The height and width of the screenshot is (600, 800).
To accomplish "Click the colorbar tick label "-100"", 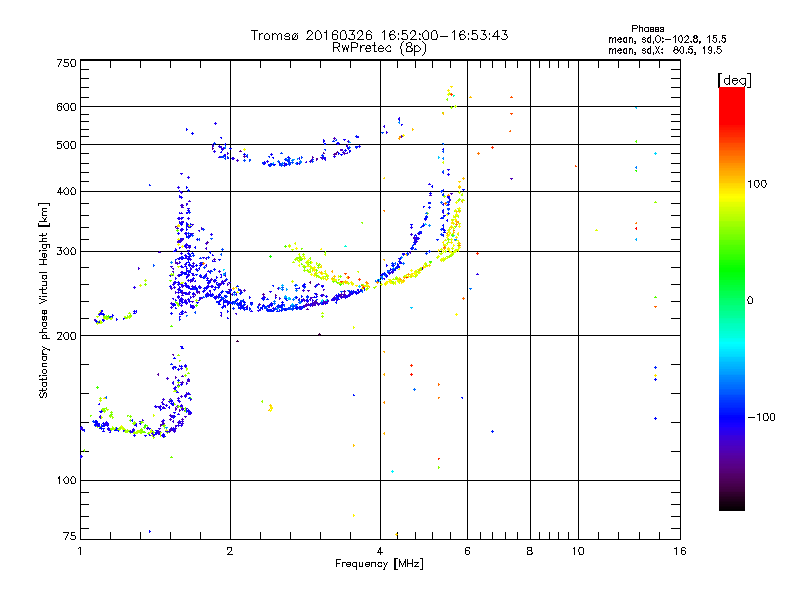I will 762,417.
